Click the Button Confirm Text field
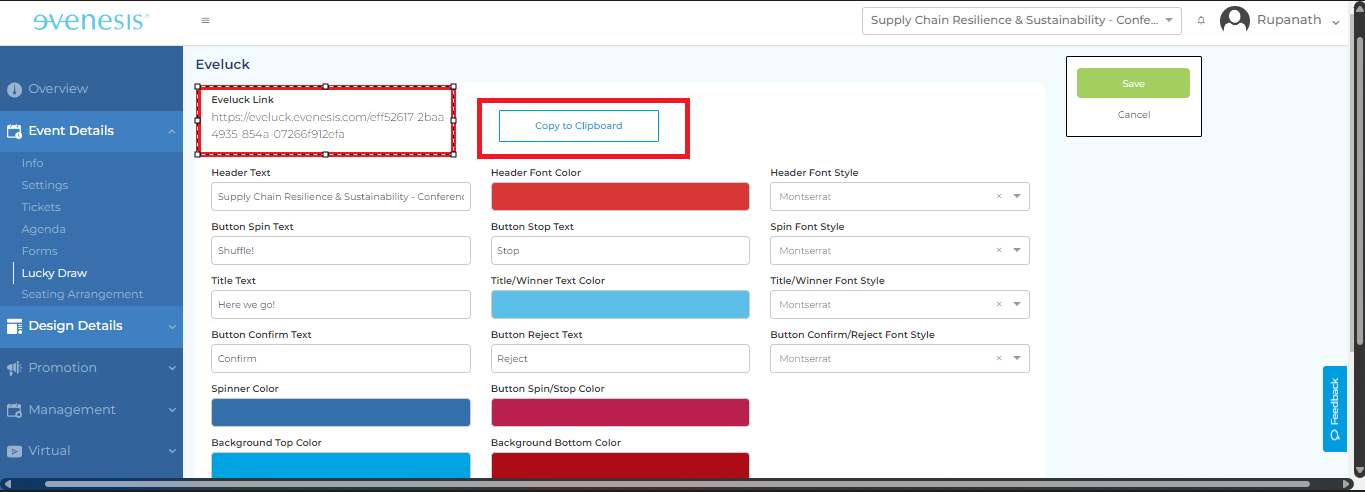This screenshot has height=492, width=1365. [x=341, y=359]
